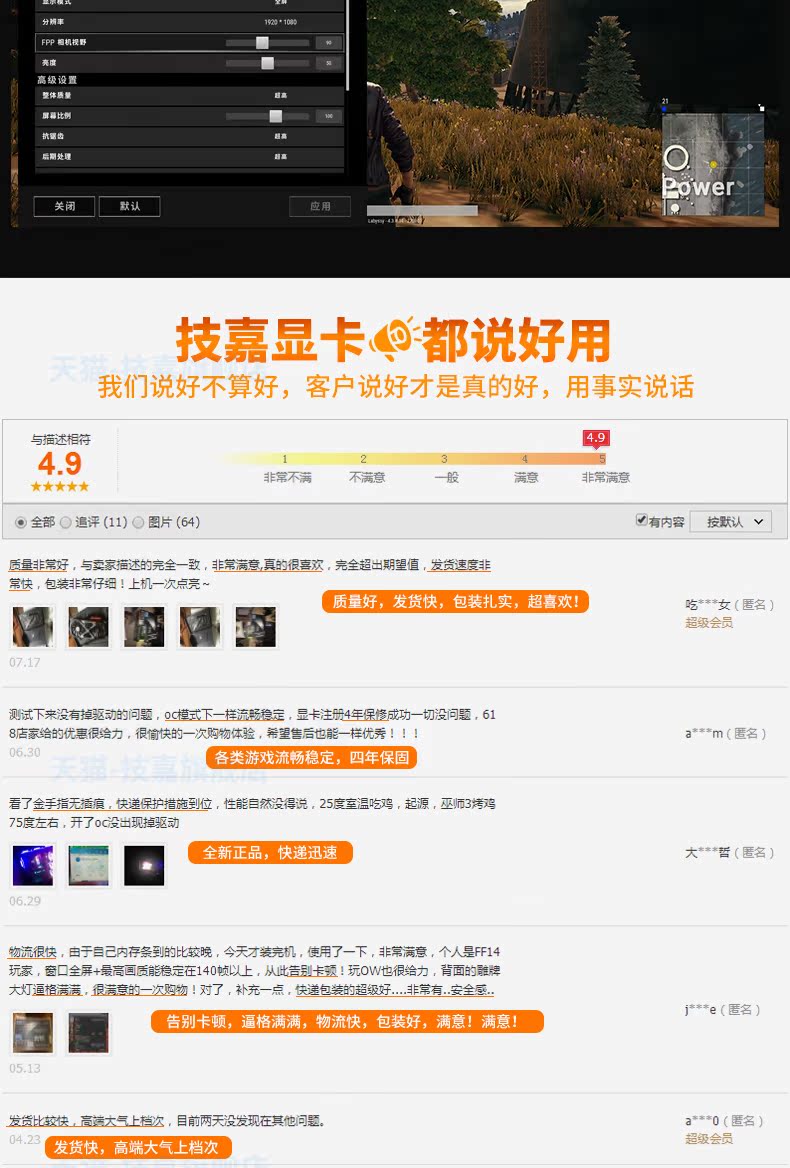Click the red 4.9 score marker
This screenshot has width=790, height=1168.
(596, 438)
